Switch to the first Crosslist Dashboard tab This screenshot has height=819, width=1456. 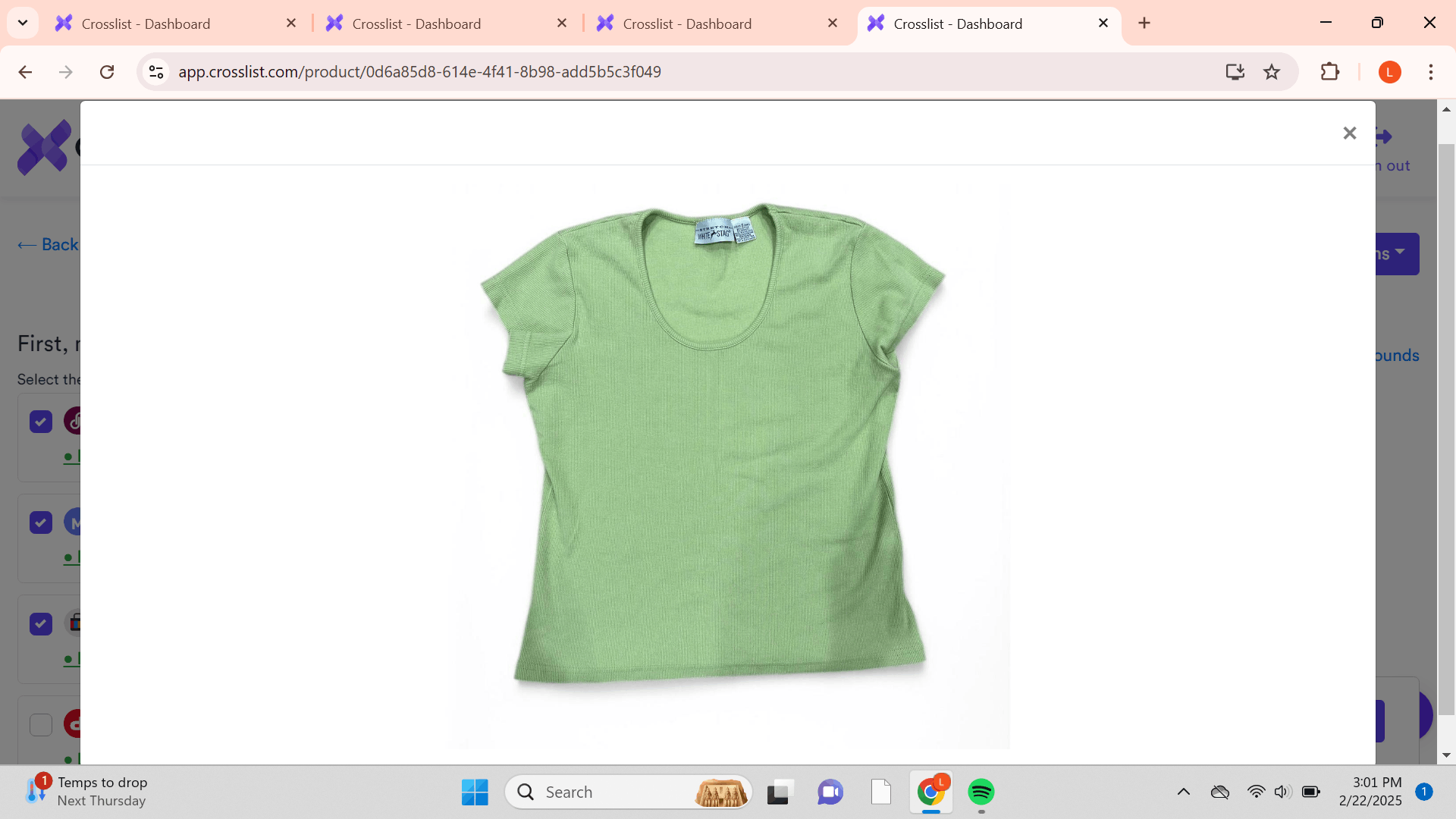tap(174, 24)
